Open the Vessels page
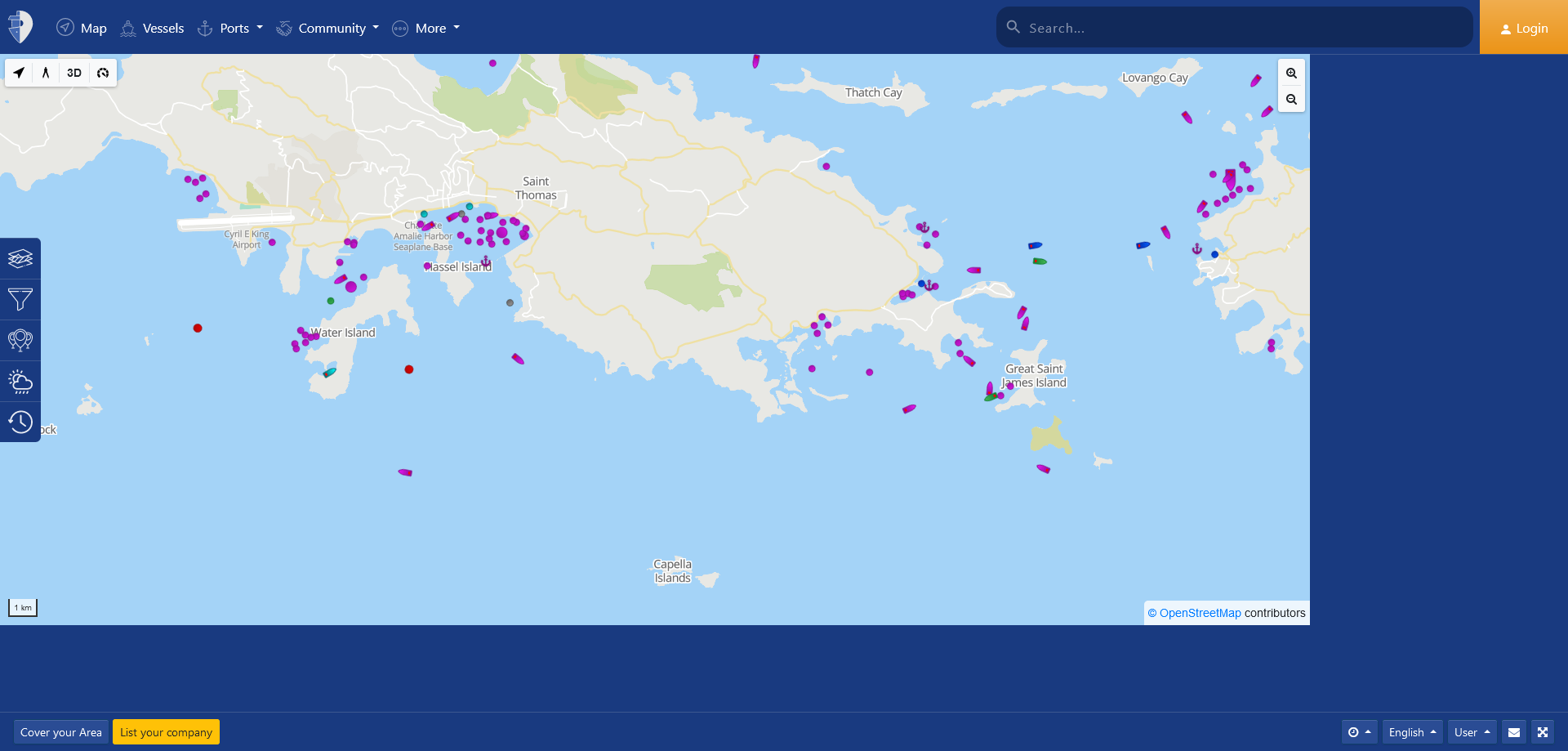This screenshot has width=1568, height=751. [x=153, y=28]
